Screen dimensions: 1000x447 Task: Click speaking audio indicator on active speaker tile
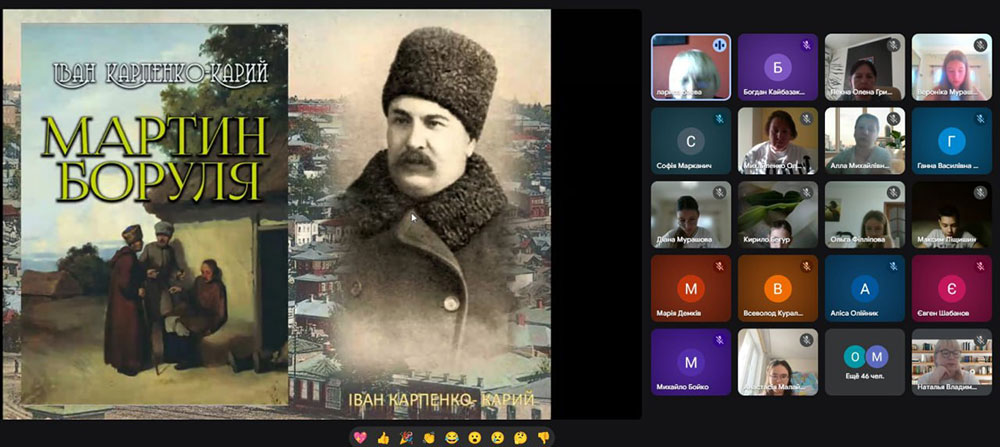click(x=720, y=45)
